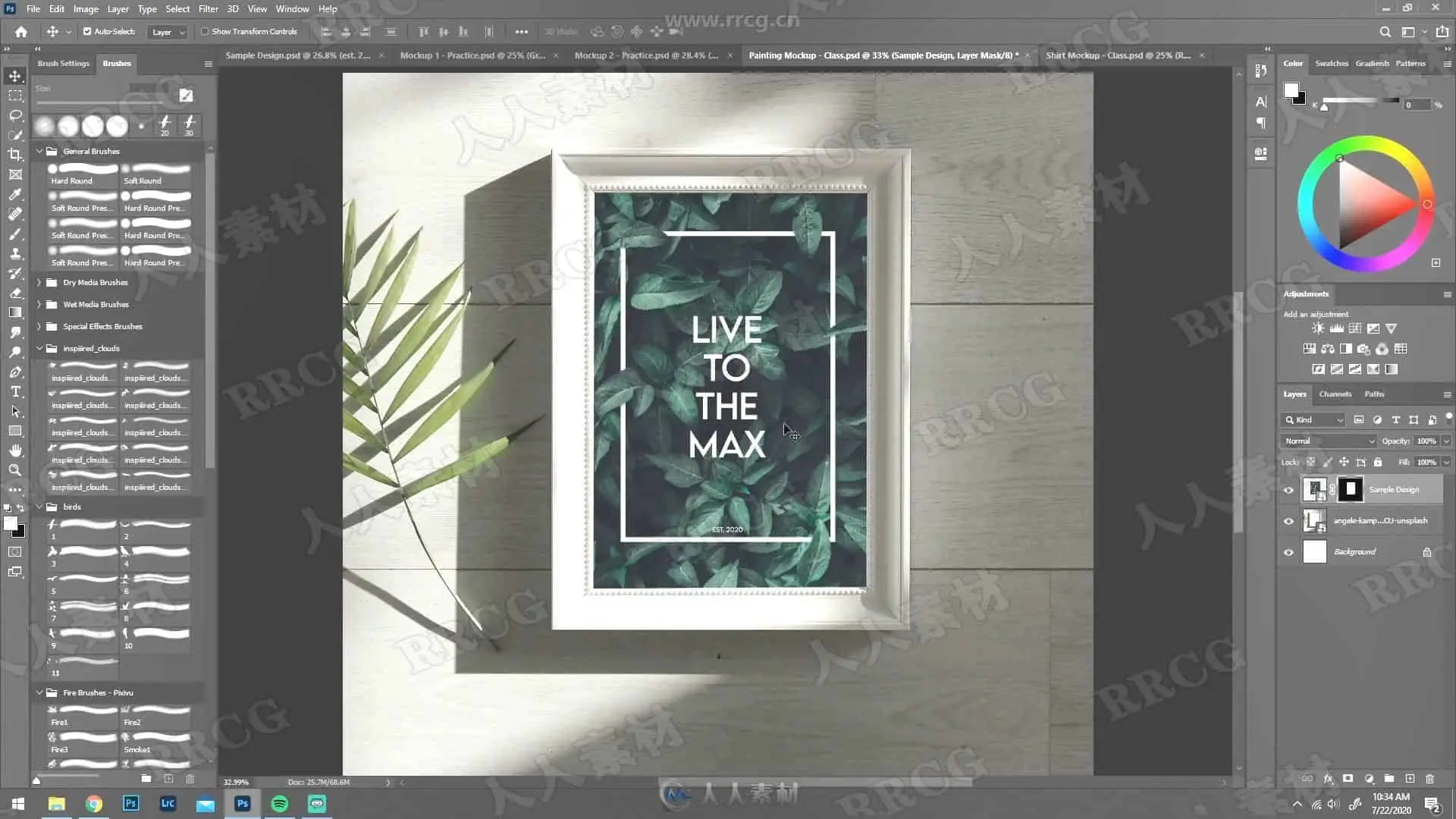The height and width of the screenshot is (819, 1456).
Task: Select the Horizontal Type tool
Action: pos(15,391)
